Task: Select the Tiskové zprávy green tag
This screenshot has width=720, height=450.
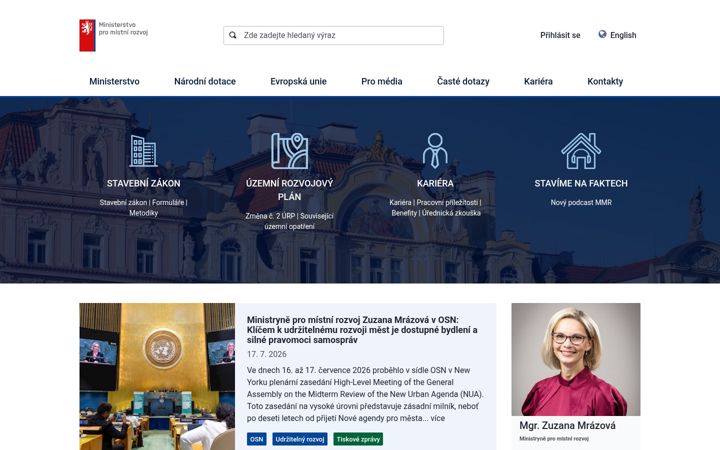Action: click(358, 439)
